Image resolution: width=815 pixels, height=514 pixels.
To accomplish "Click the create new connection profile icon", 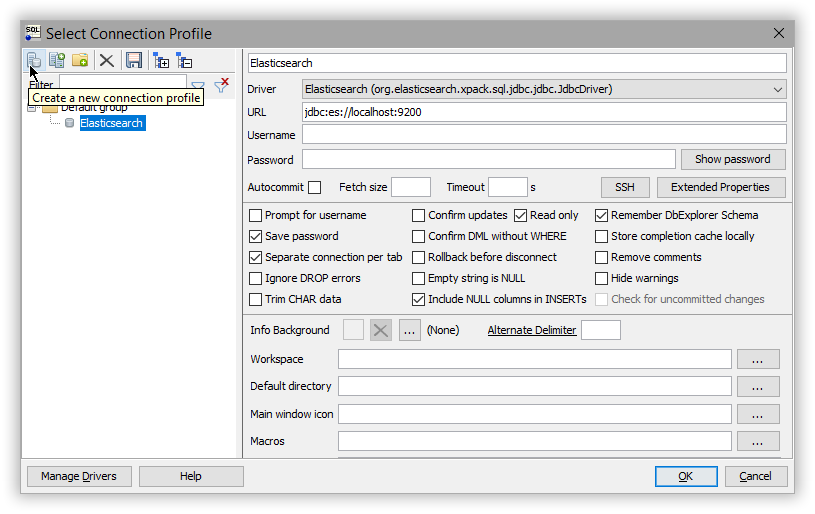I will 33,60.
